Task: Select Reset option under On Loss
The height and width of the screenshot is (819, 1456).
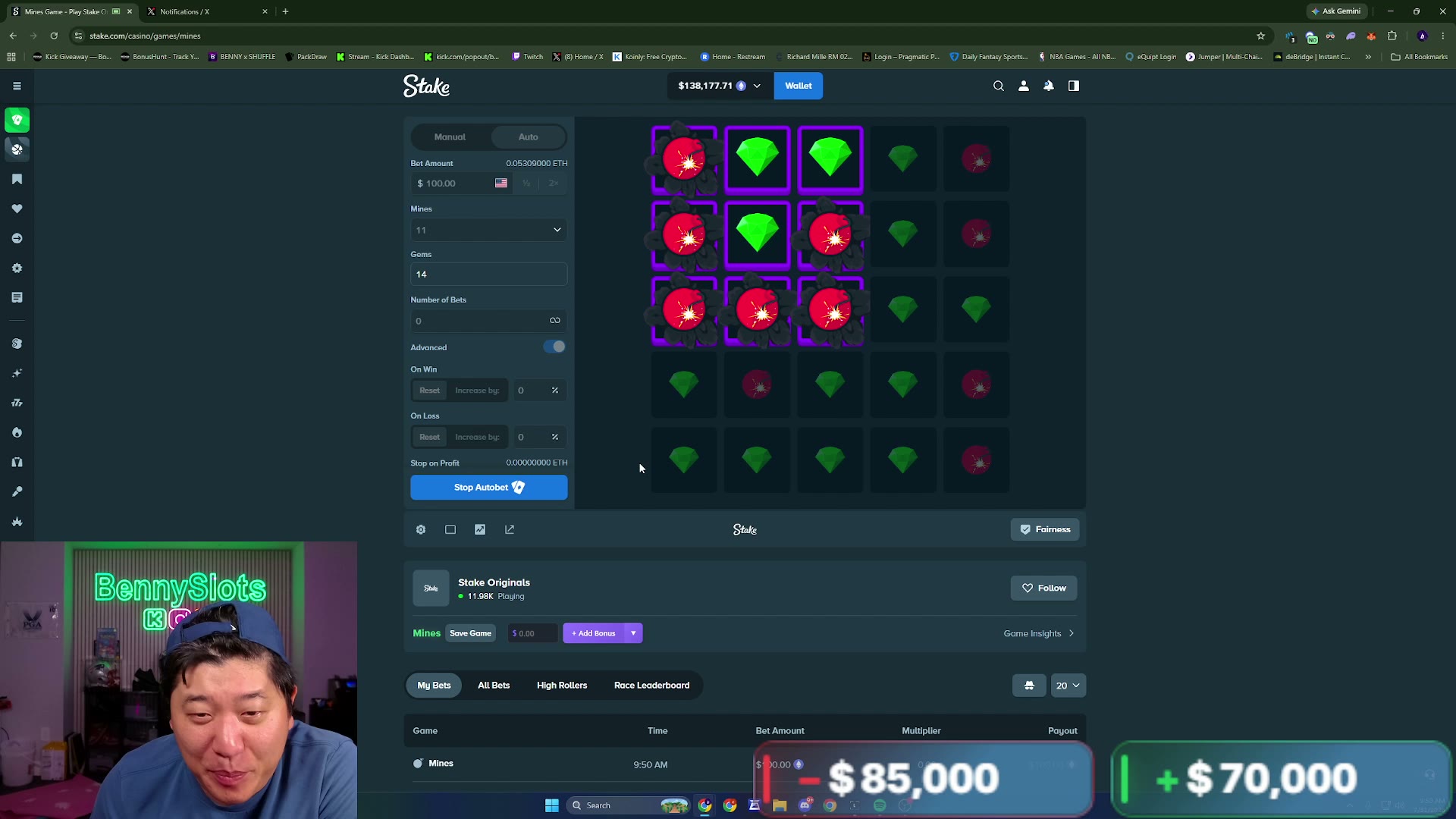Action: (x=429, y=437)
